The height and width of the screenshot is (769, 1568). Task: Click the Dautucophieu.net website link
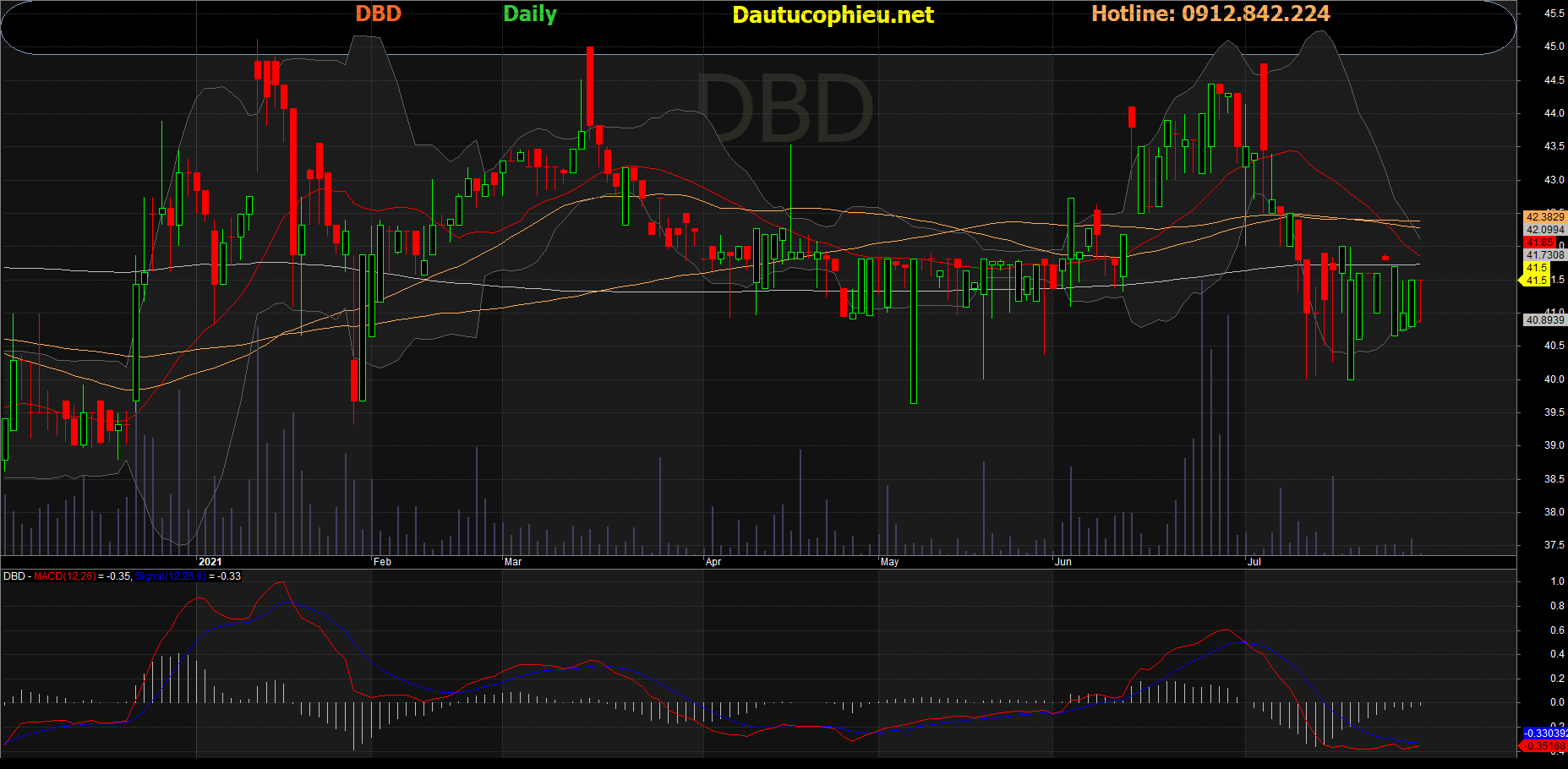[x=833, y=15]
